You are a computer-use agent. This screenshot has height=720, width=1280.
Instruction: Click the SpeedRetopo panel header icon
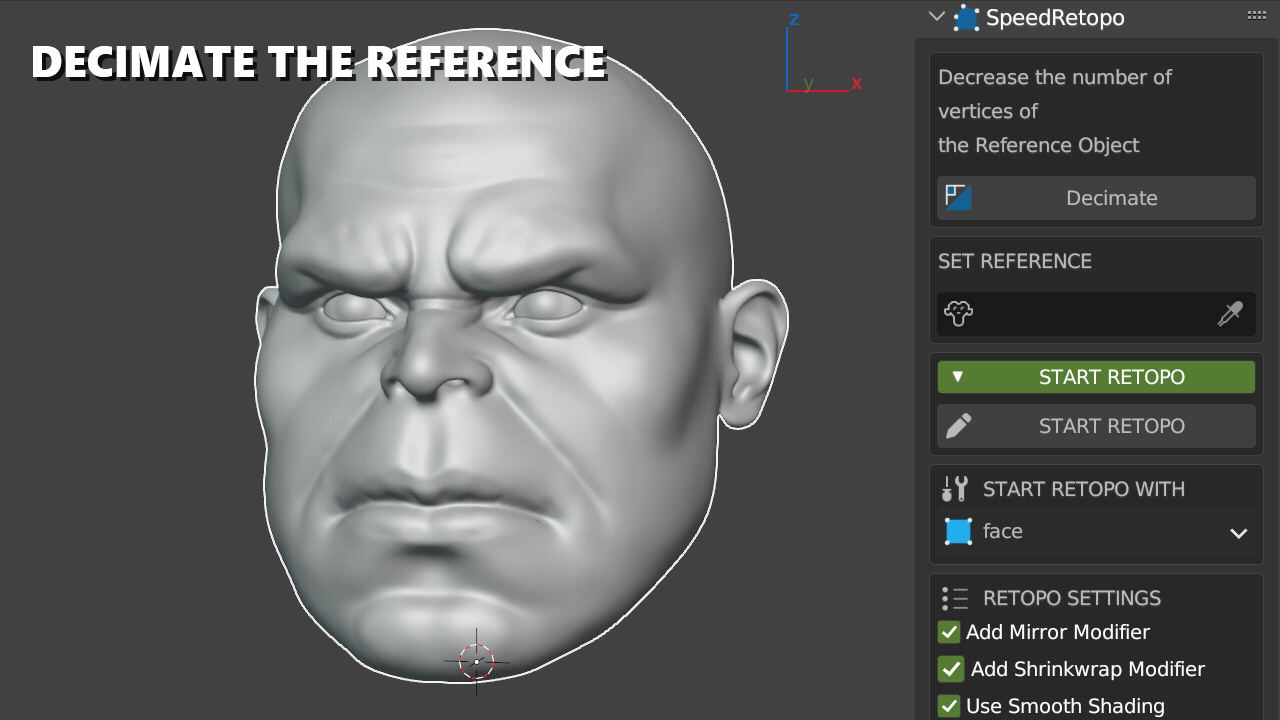(966, 18)
